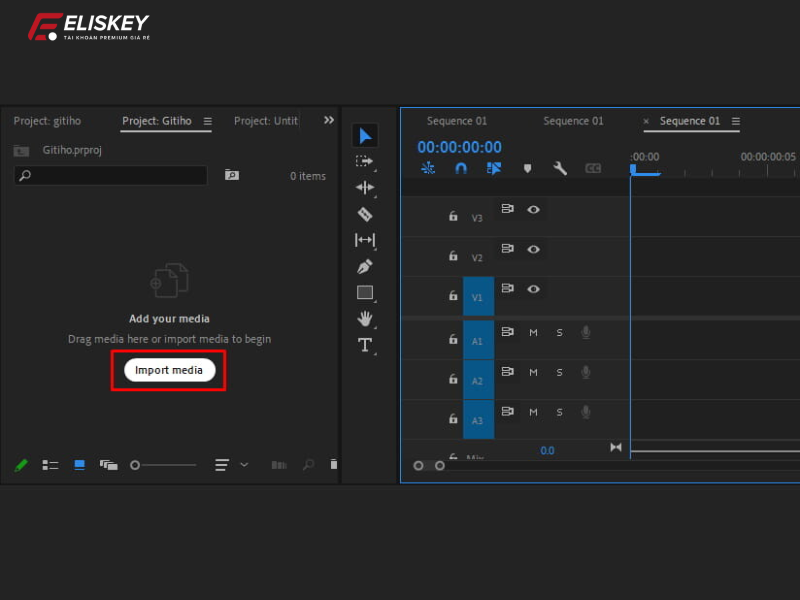Expand hidden panel tabs with double chevron

(329, 120)
